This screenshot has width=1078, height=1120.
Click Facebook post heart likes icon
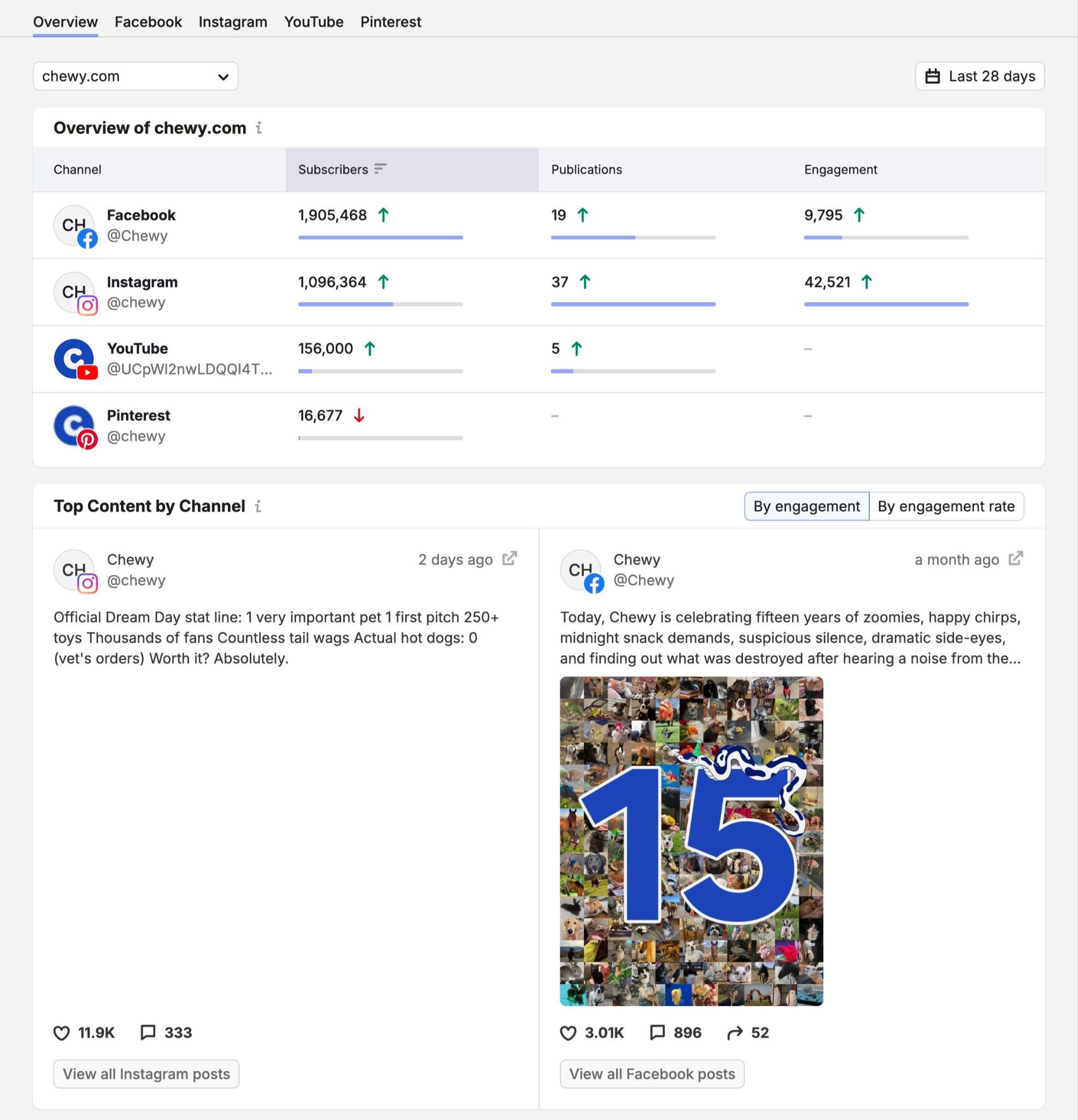click(x=568, y=1033)
